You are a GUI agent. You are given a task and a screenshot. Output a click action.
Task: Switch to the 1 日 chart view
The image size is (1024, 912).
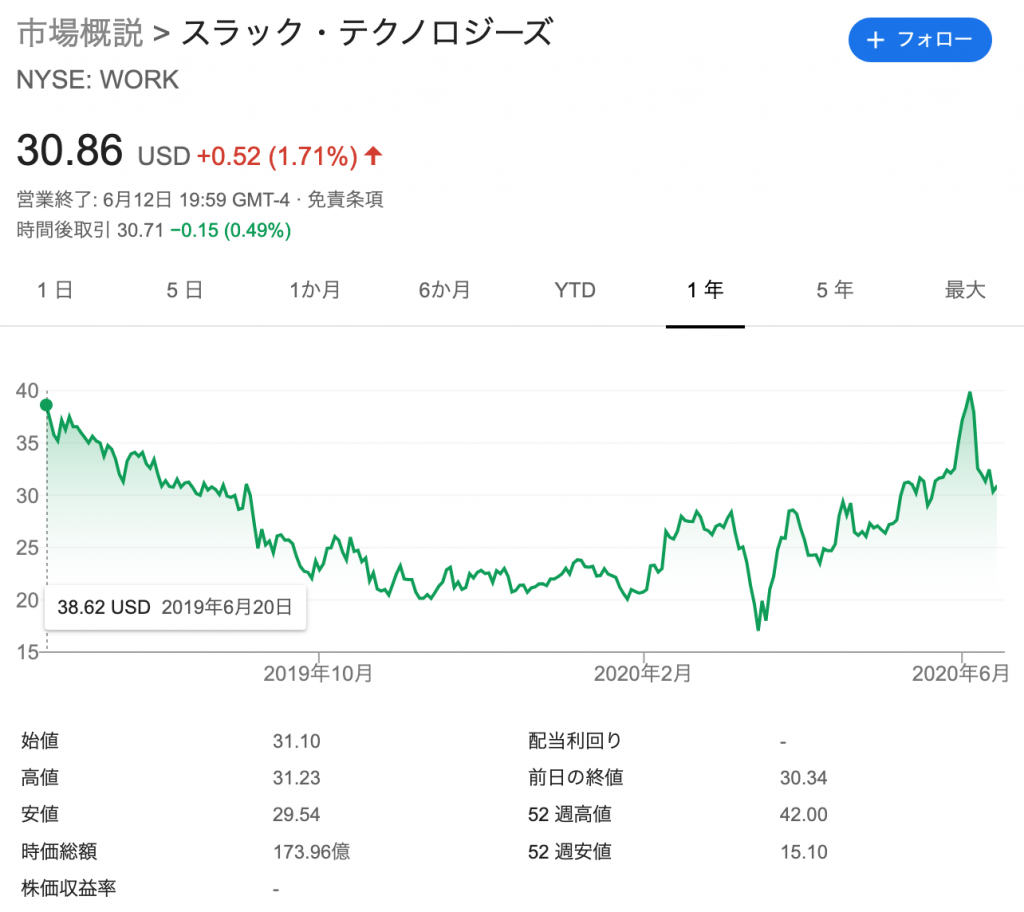(x=54, y=289)
